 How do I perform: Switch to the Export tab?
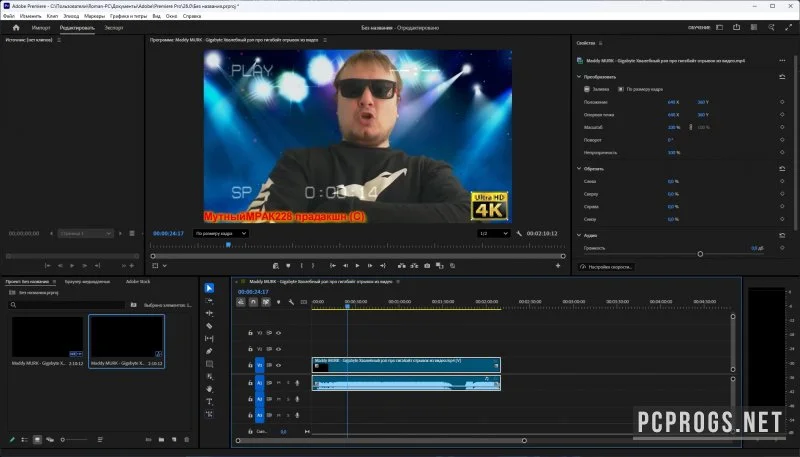point(114,28)
